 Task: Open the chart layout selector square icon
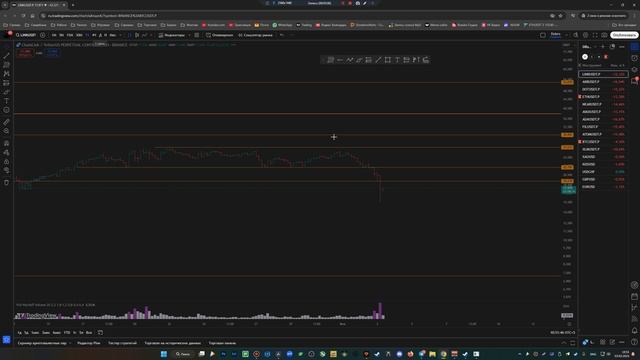(x=543, y=35)
